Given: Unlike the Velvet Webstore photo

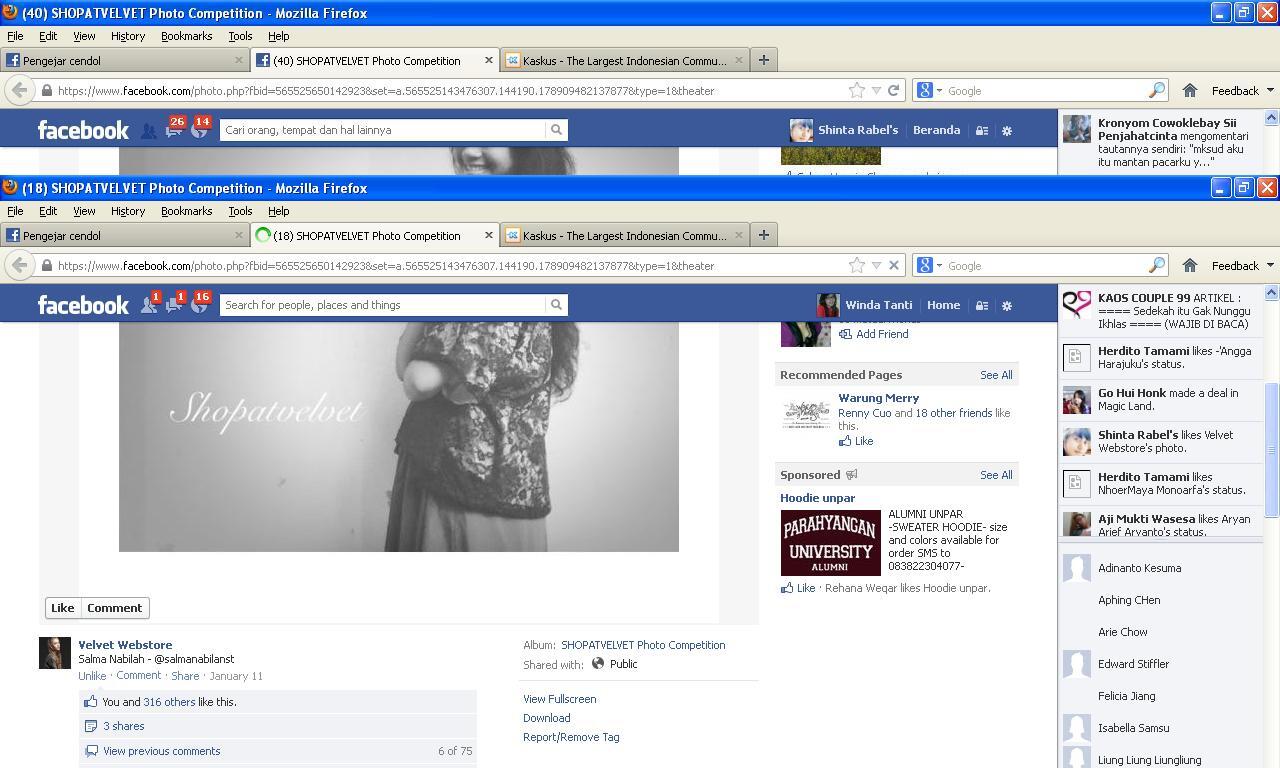Looking at the screenshot, I should (x=92, y=676).
